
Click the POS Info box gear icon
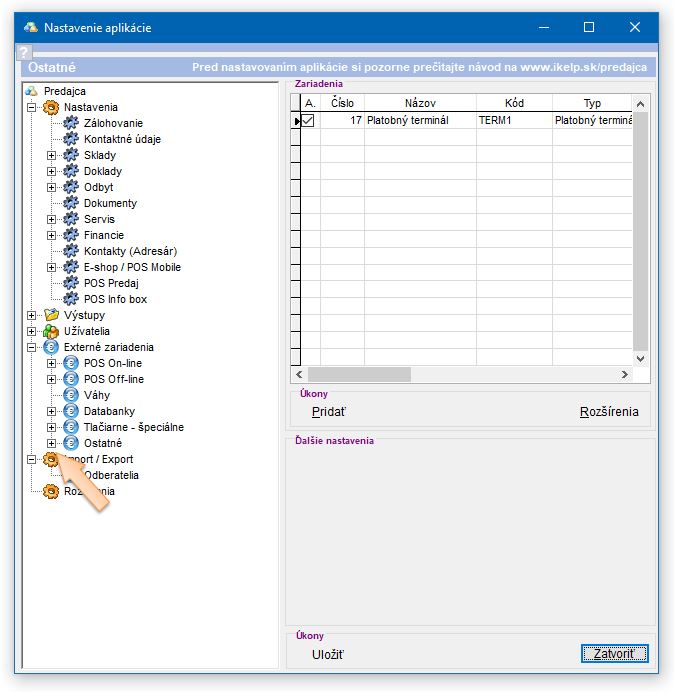coord(71,299)
